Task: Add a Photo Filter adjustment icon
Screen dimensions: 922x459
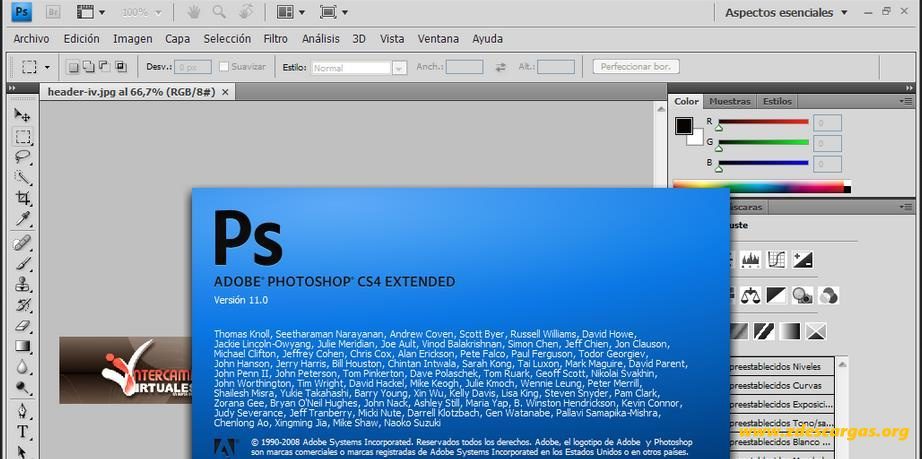Action: pyautogui.click(x=802, y=295)
